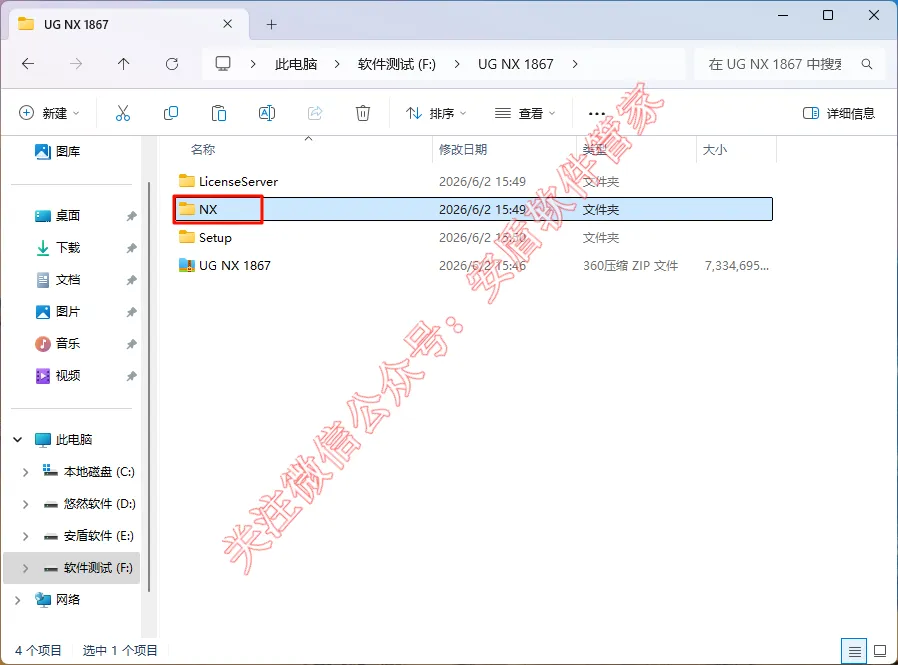Click the chevron after 此电脑 in breadcrumb
This screenshot has height=665, width=898.
[337, 64]
